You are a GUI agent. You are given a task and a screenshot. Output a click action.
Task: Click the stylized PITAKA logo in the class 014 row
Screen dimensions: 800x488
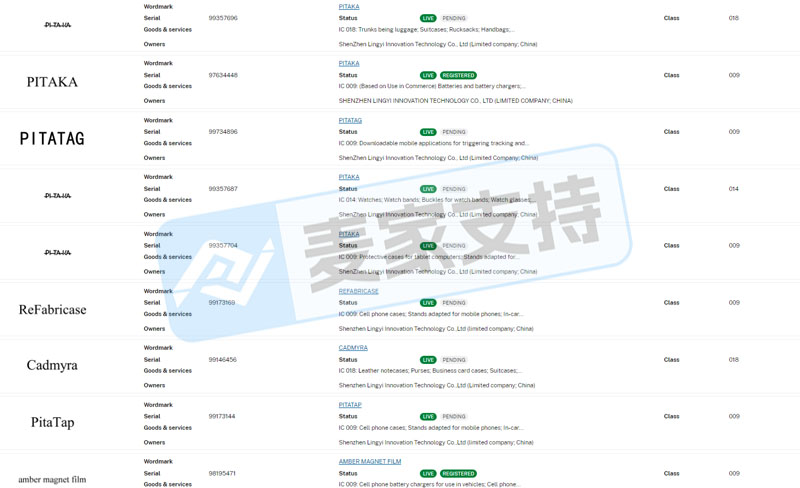(x=58, y=196)
